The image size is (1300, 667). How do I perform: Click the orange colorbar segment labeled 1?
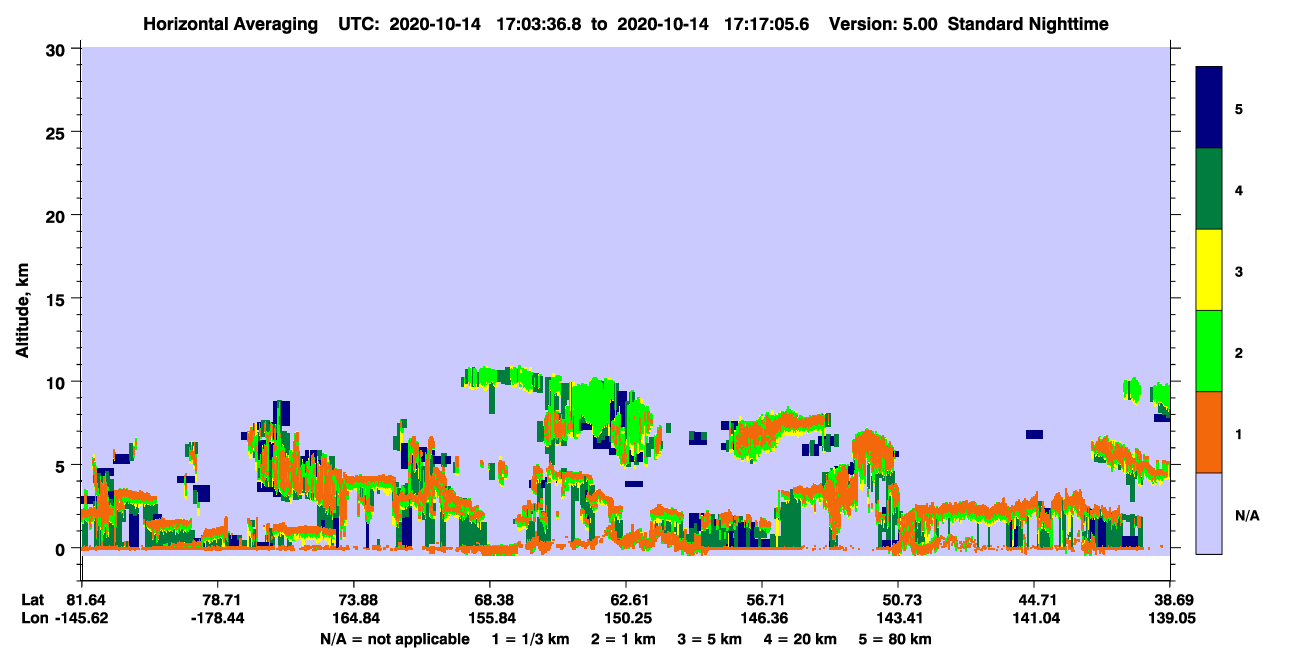click(1209, 432)
